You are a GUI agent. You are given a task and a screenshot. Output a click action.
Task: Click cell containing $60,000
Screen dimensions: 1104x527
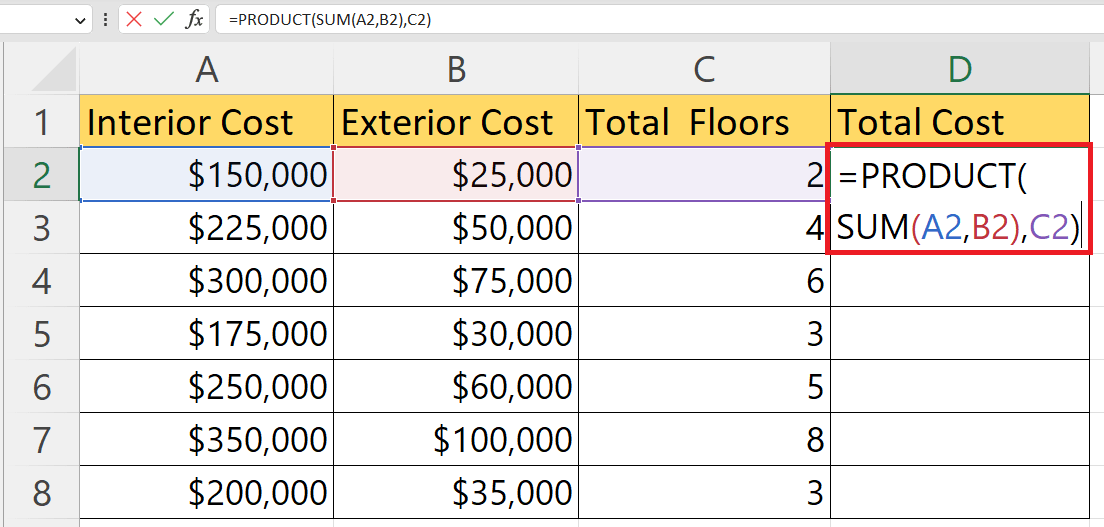[x=456, y=386]
